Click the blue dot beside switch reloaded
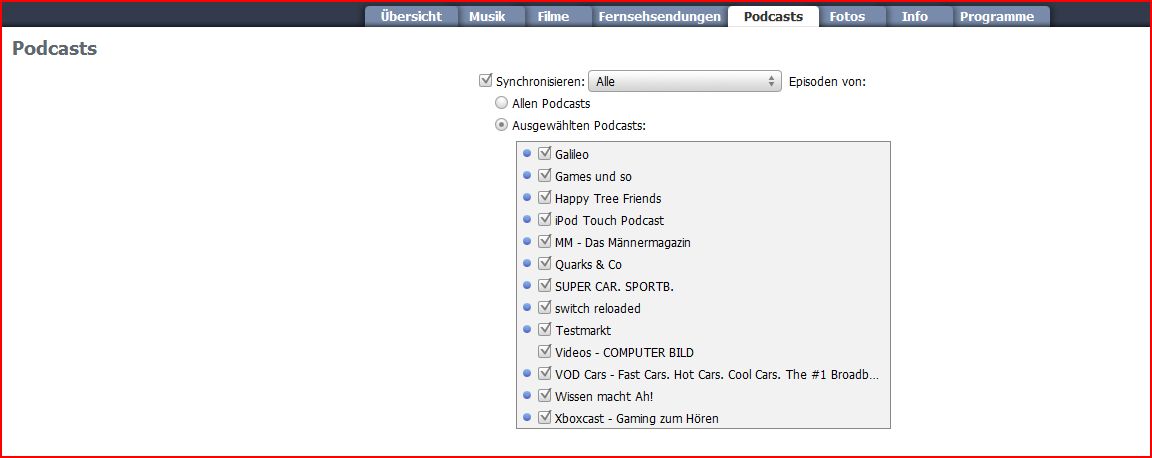Screen dimensions: 1152x458 527,307
